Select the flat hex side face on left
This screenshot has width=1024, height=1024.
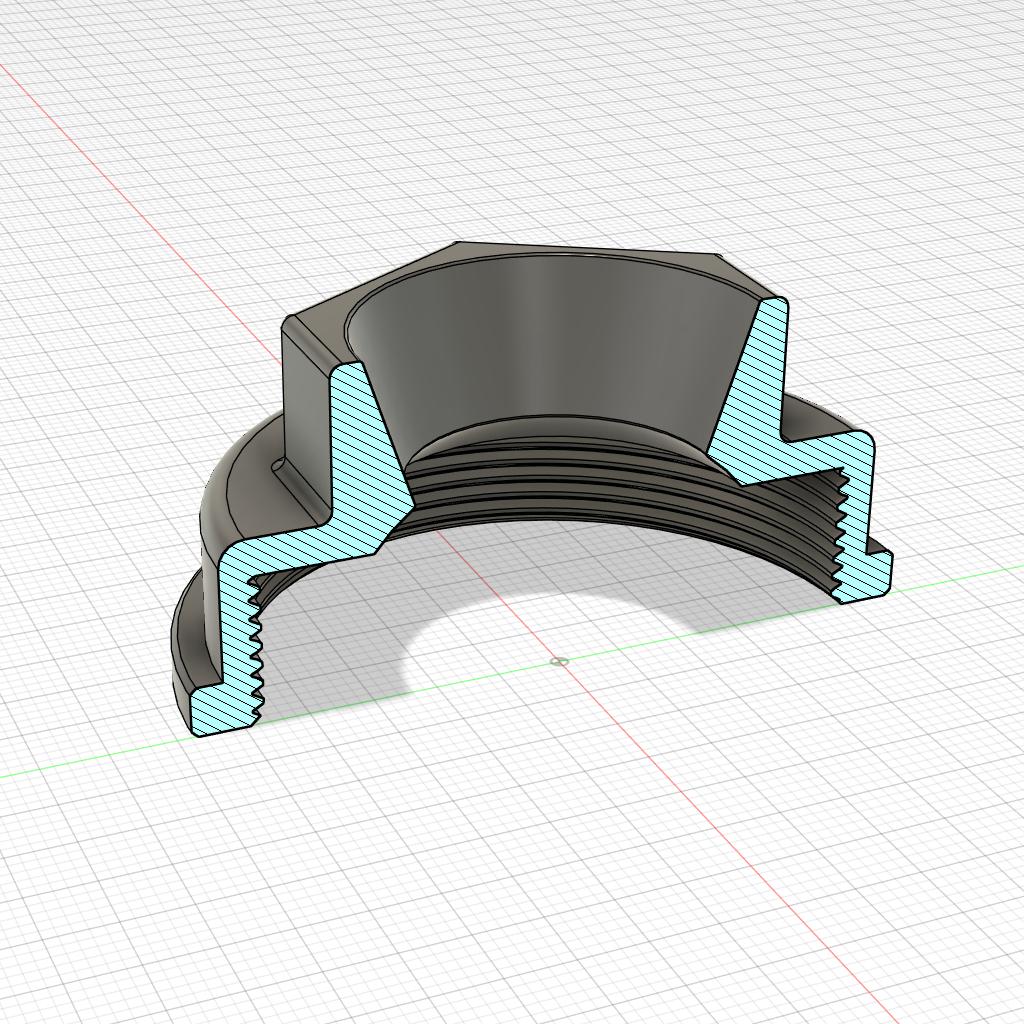click(305, 400)
